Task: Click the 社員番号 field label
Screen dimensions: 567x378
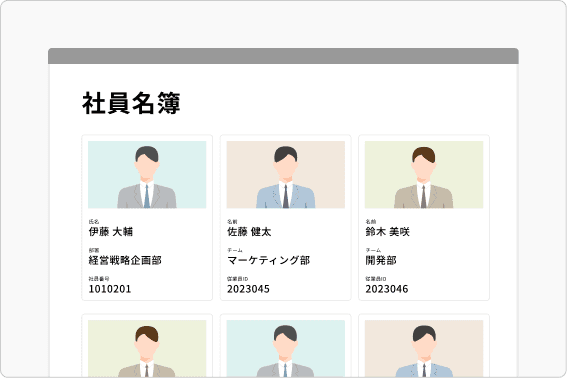Action: tap(99, 279)
